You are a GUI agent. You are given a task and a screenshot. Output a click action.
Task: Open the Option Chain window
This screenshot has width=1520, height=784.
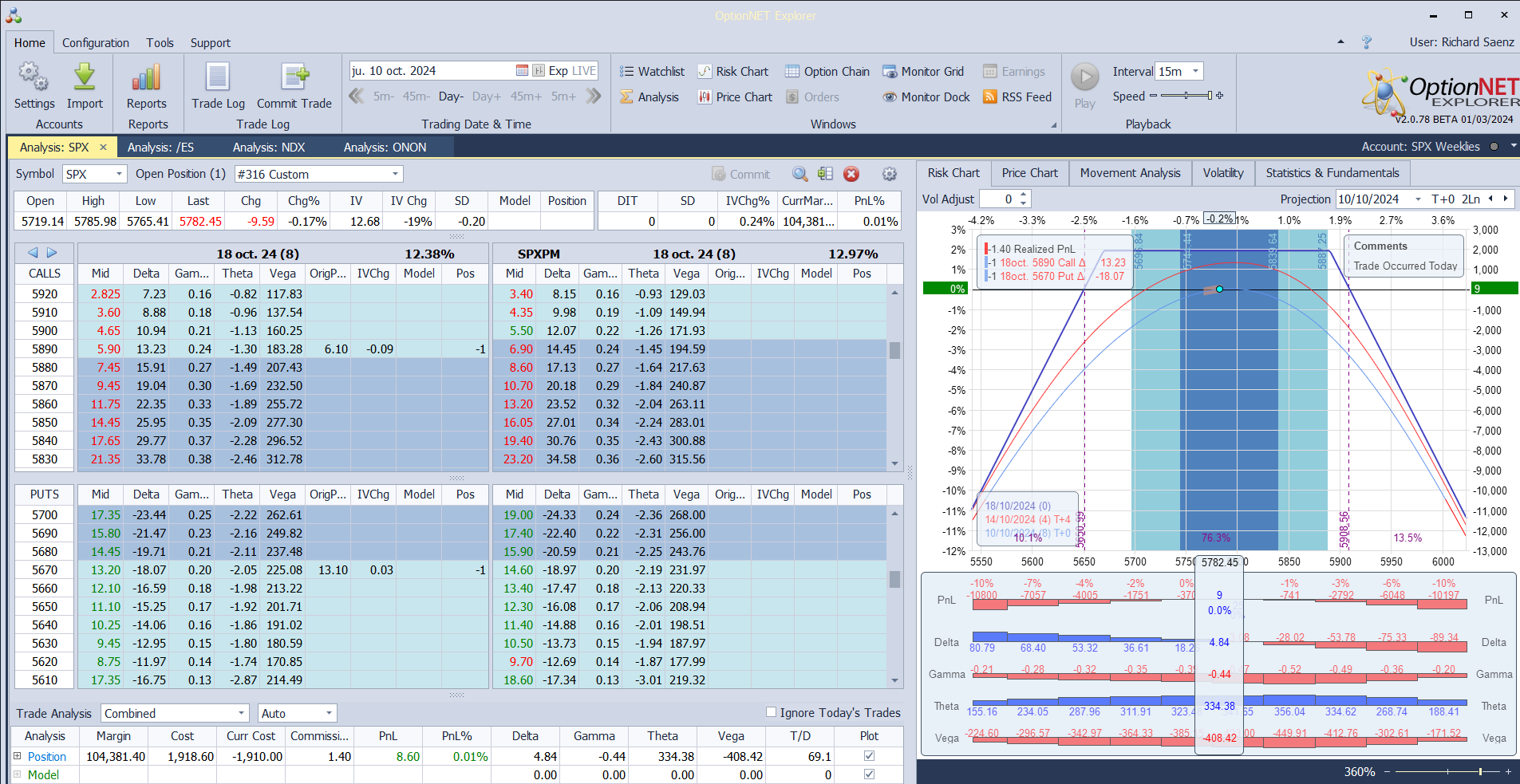[x=827, y=72]
